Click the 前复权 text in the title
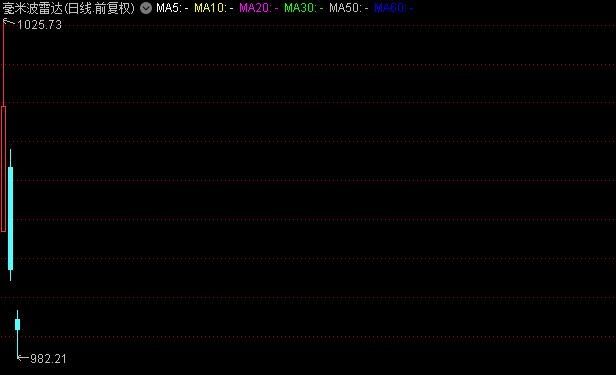The width and height of the screenshot is (616, 375). click(113, 8)
